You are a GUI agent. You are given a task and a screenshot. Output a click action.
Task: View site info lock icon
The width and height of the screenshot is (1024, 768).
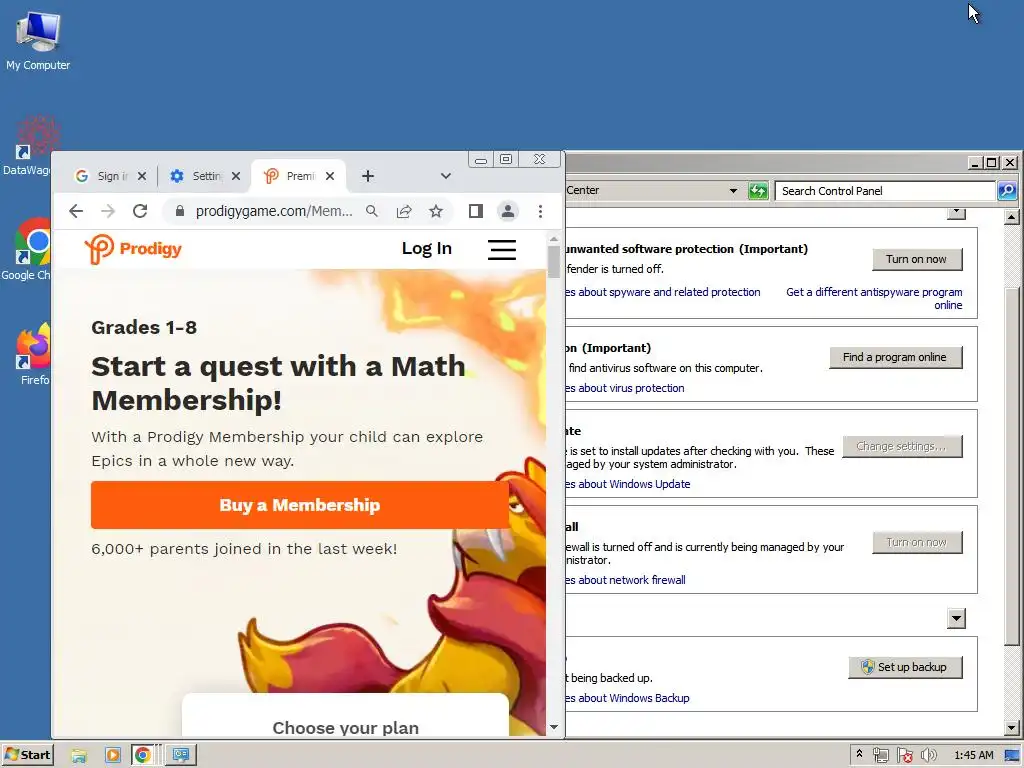pyautogui.click(x=180, y=211)
